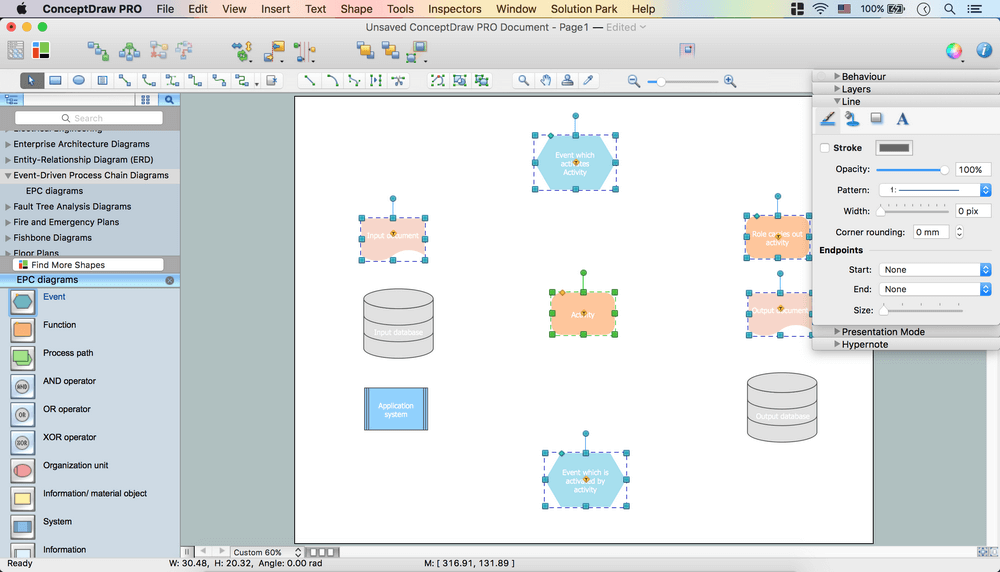The width and height of the screenshot is (1000, 572).
Task: Pick the hand pan tool
Action: (x=546, y=80)
